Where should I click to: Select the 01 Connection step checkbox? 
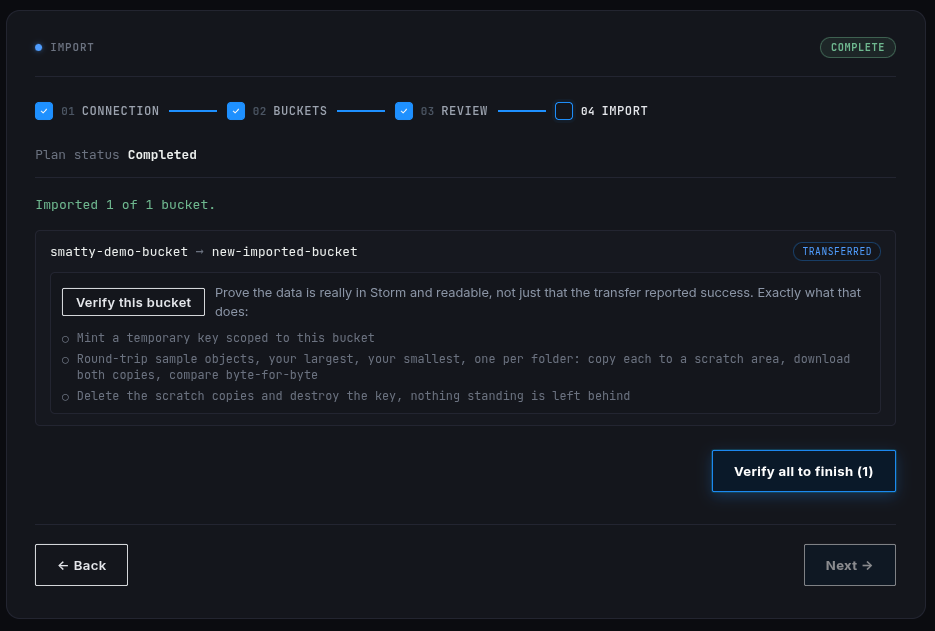[44, 111]
